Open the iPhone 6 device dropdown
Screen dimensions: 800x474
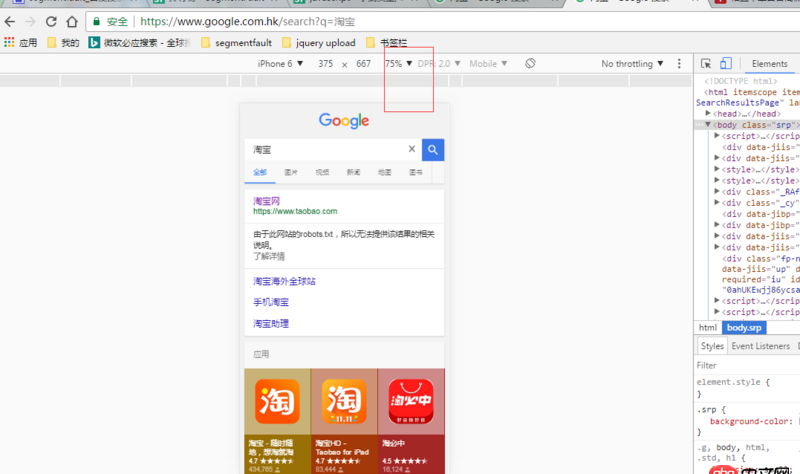pyautogui.click(x=280, y=64)
